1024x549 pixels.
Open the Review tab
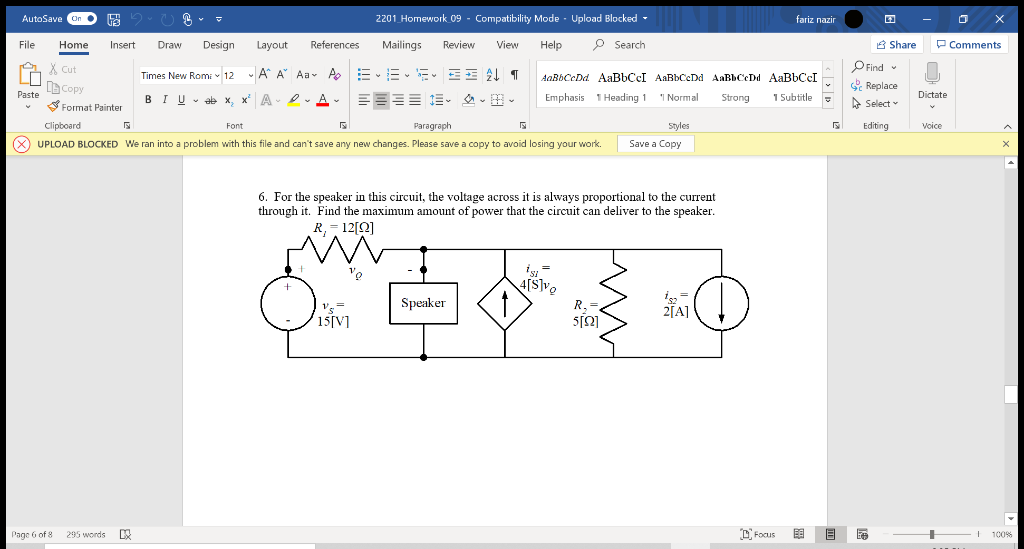tap(458, 44)
